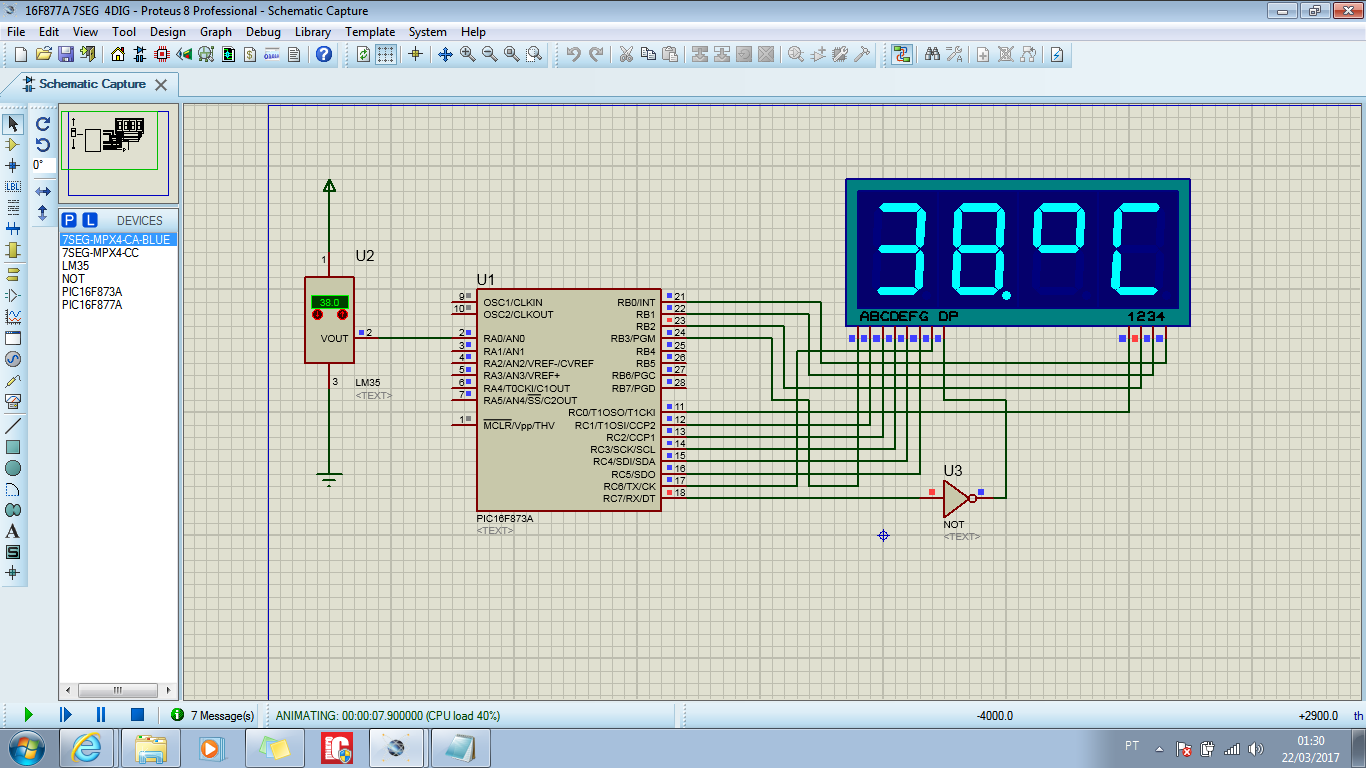
Task: Click Search and Tag binoculars icon
Action: (932, 54)
